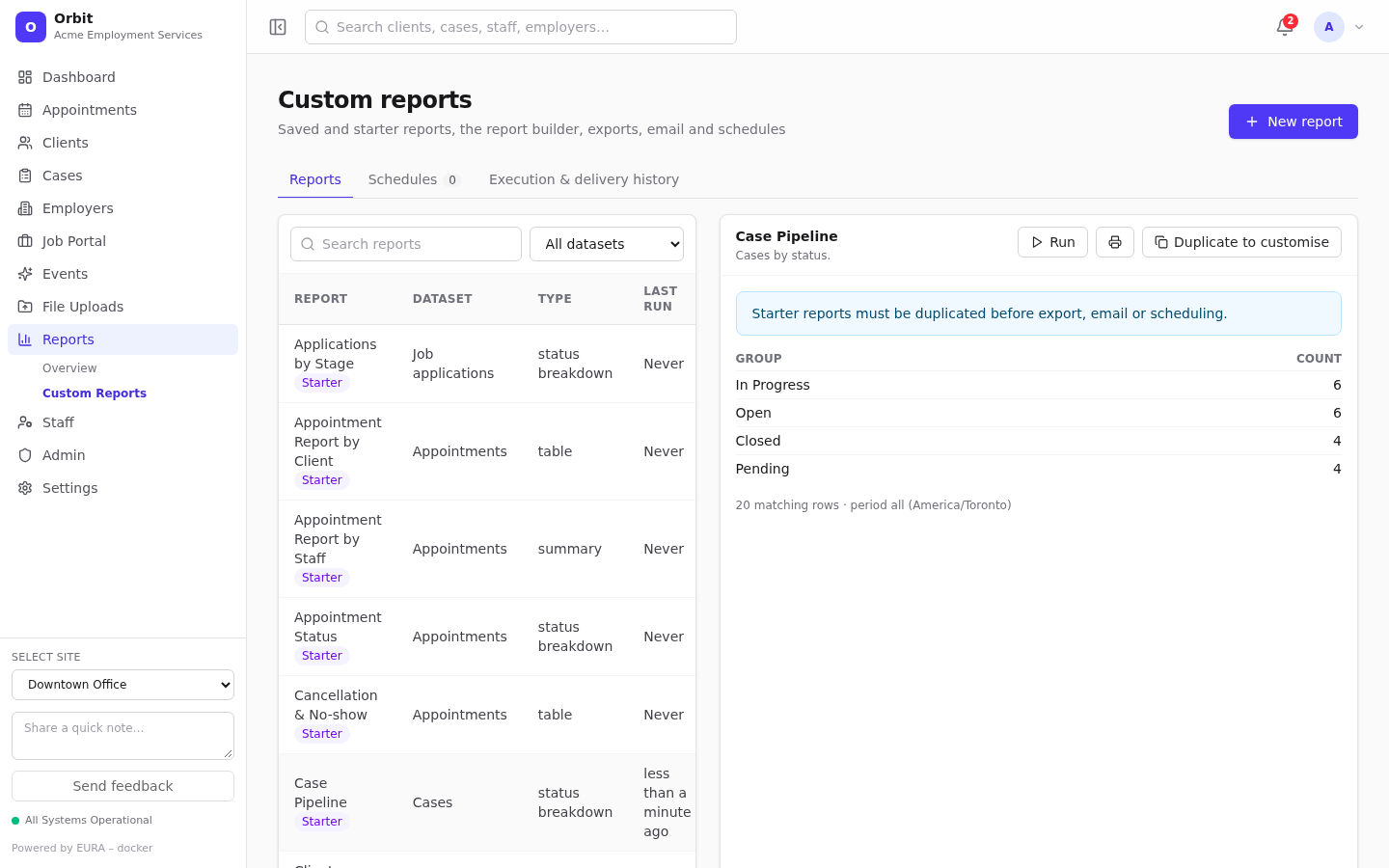The image size is (1389, 868).
Task: Open Execution & delivery history tab
Action: [x=584, y=179]
